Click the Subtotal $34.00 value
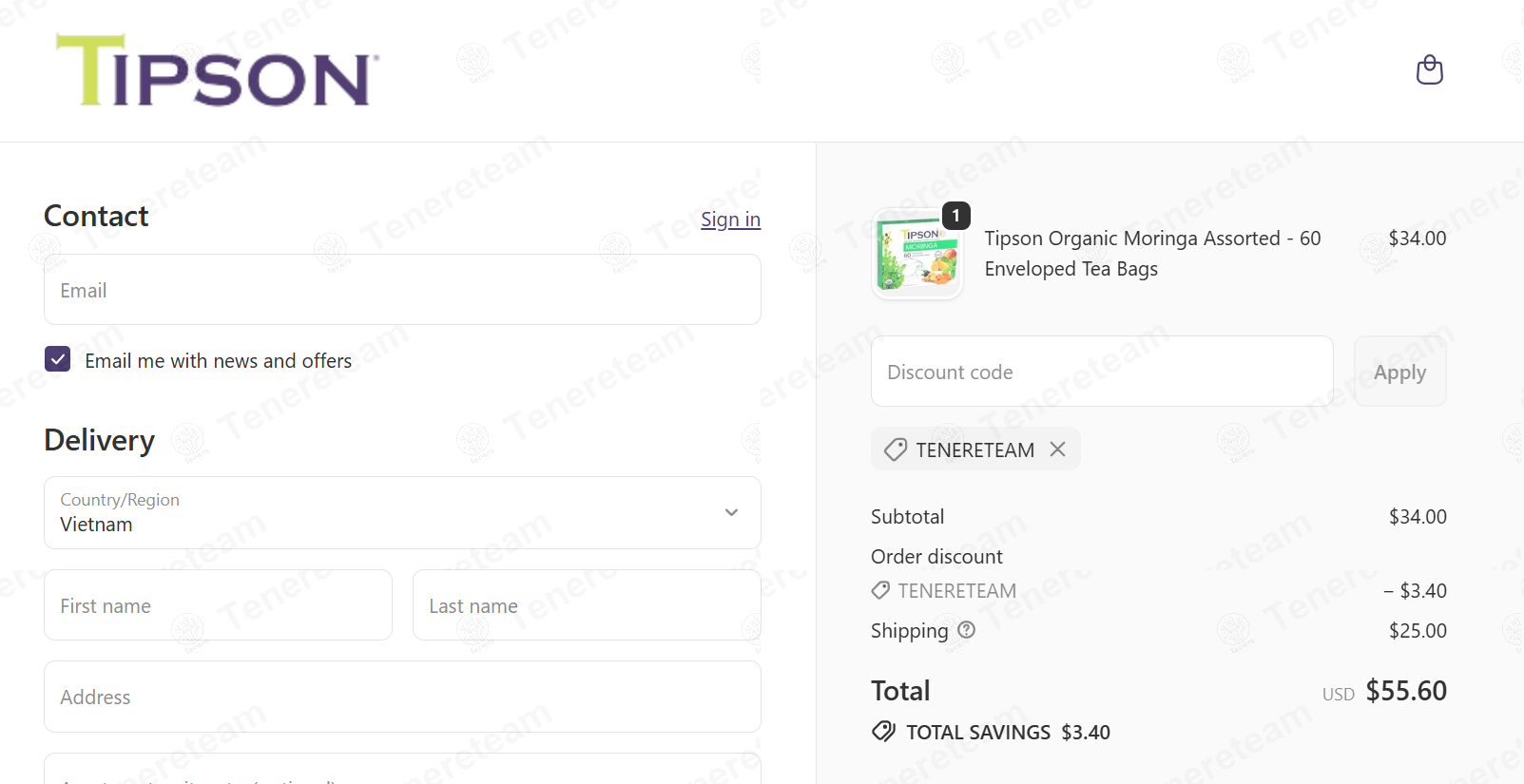The width and height of the screenshot is (1524, 784). (1418, 517)
